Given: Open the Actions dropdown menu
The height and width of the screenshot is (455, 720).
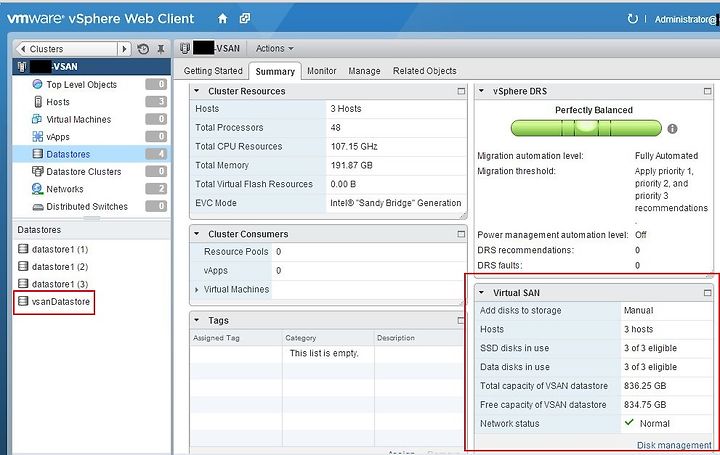Looking at the screenshot, I should tap(274, 48).
